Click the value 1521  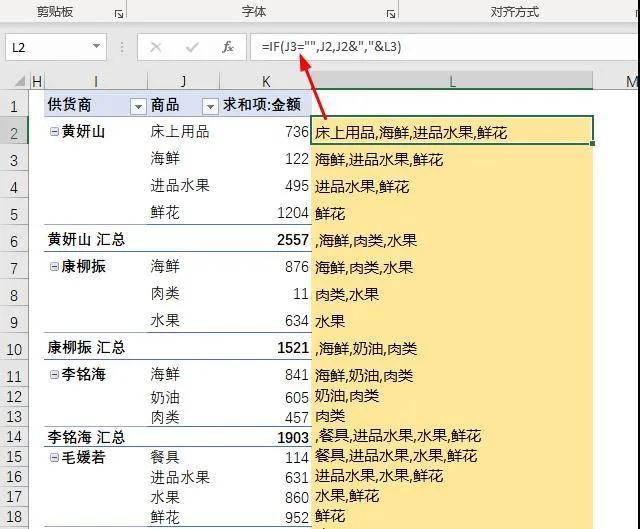[x=293, y=348]
